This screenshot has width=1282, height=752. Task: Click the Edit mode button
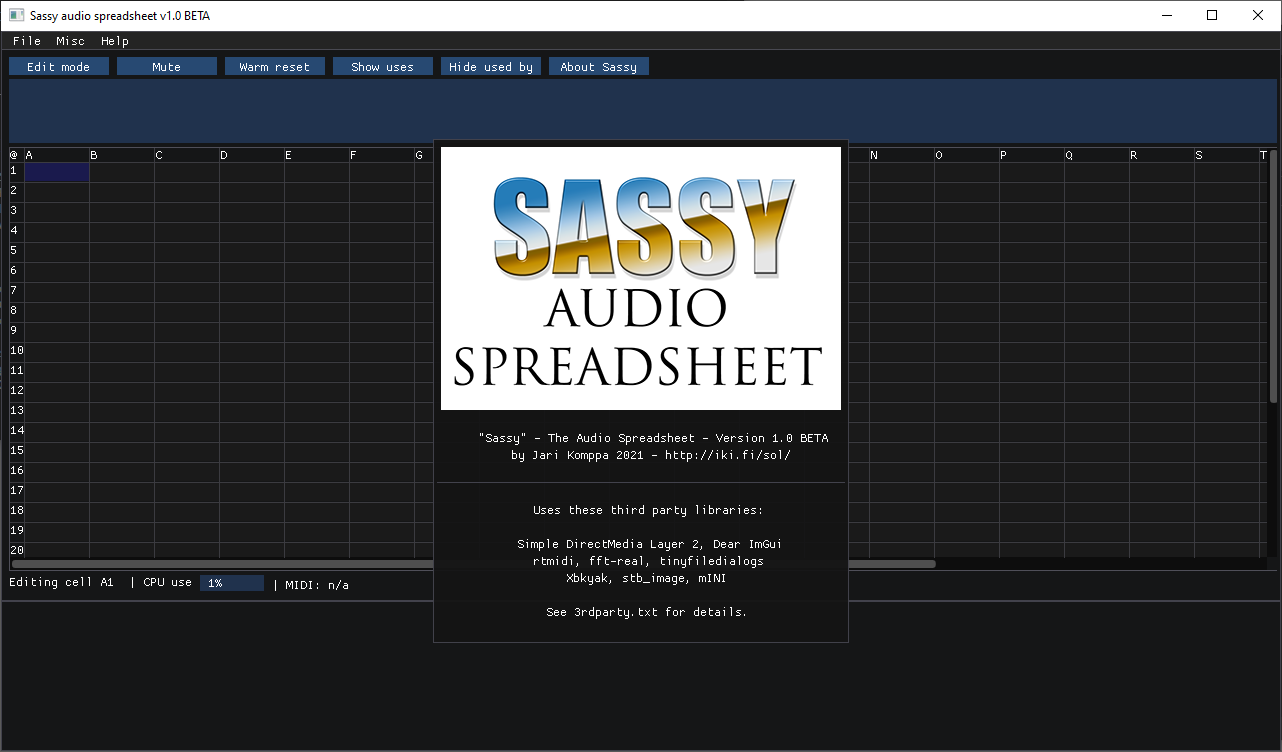coord(59,67)
